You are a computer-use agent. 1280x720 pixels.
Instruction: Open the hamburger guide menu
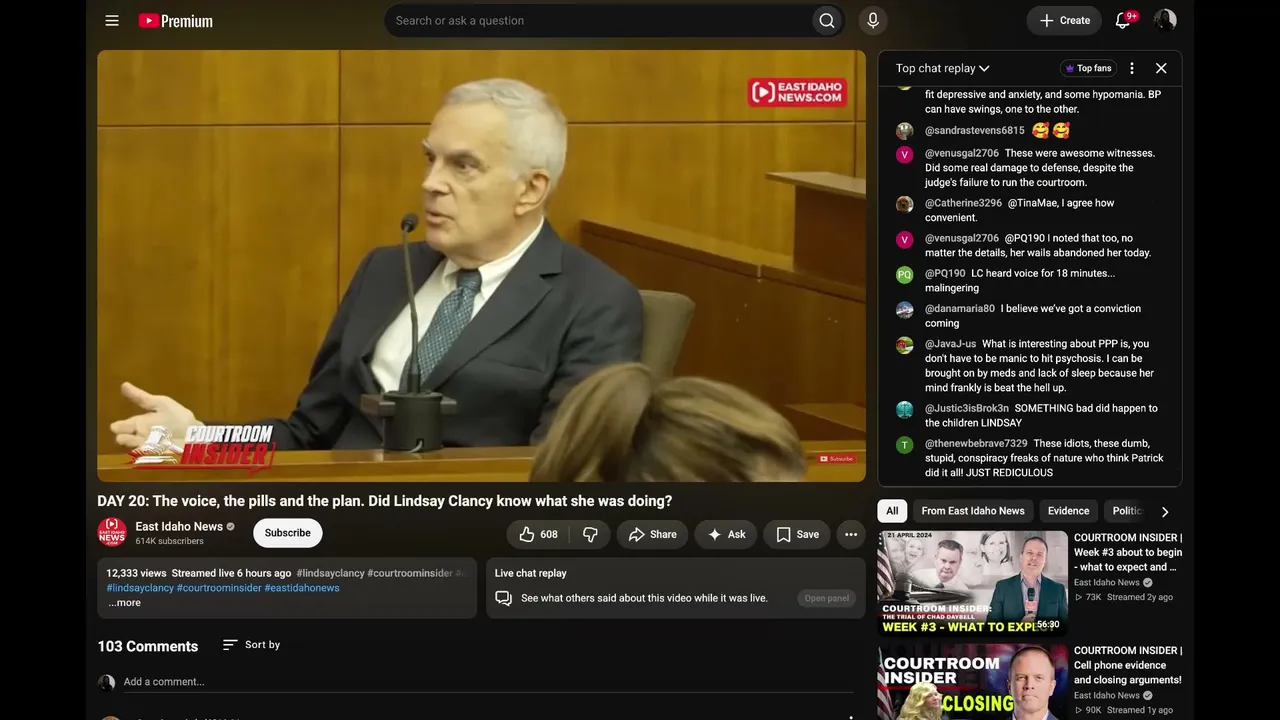point(112,21)
